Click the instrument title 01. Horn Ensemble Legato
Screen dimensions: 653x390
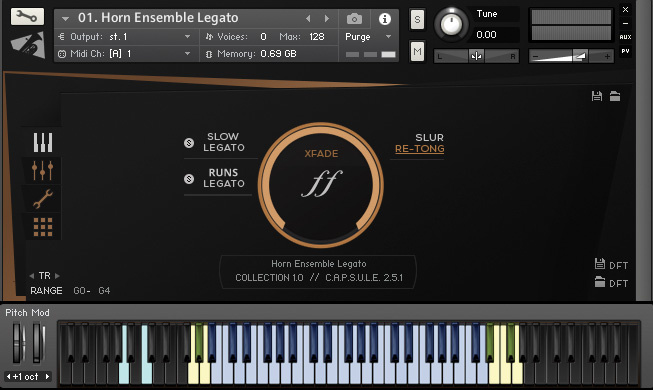click(158, 18)
